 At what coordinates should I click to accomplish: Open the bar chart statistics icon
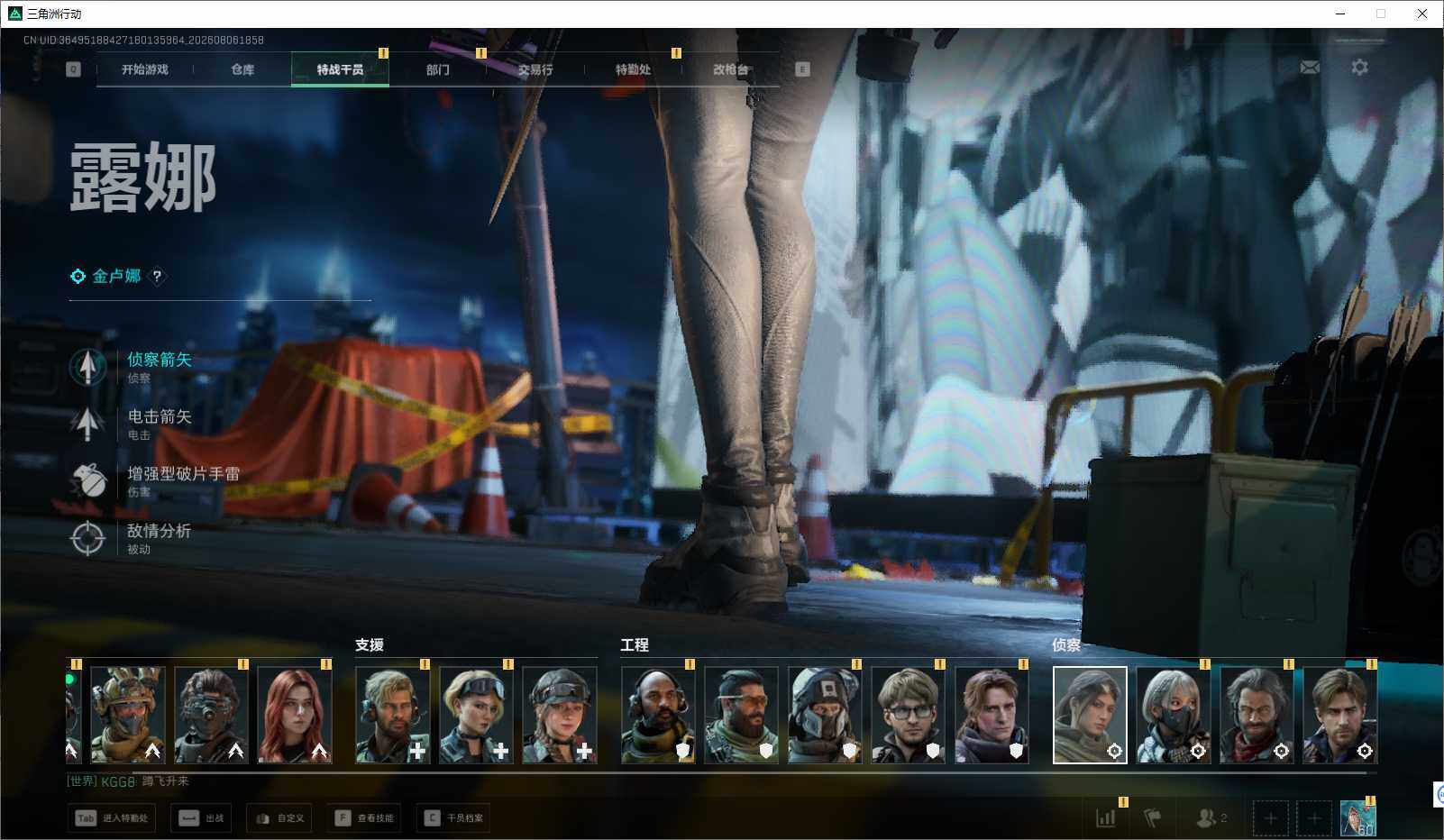tap(1105, 817)
